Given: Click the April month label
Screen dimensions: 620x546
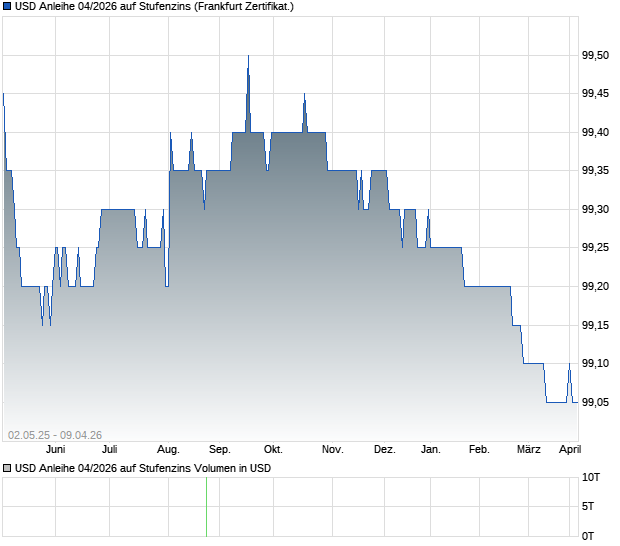Looking at the screenshot, I should (570, 450).
